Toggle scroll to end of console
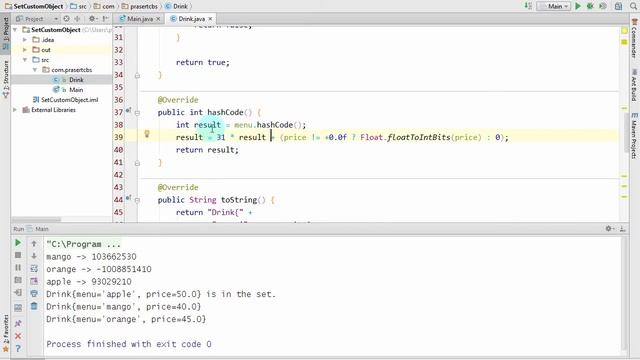Viewport: 640px width, 360px height. click(34, 281)
